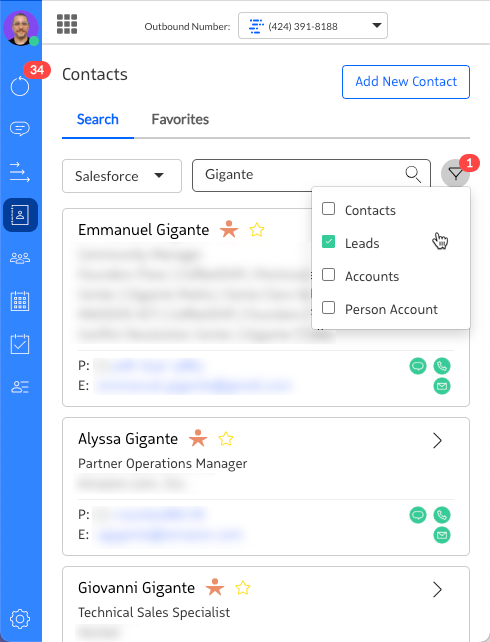
Task: Open the apps grid menu icon
Action: point(67,24)
